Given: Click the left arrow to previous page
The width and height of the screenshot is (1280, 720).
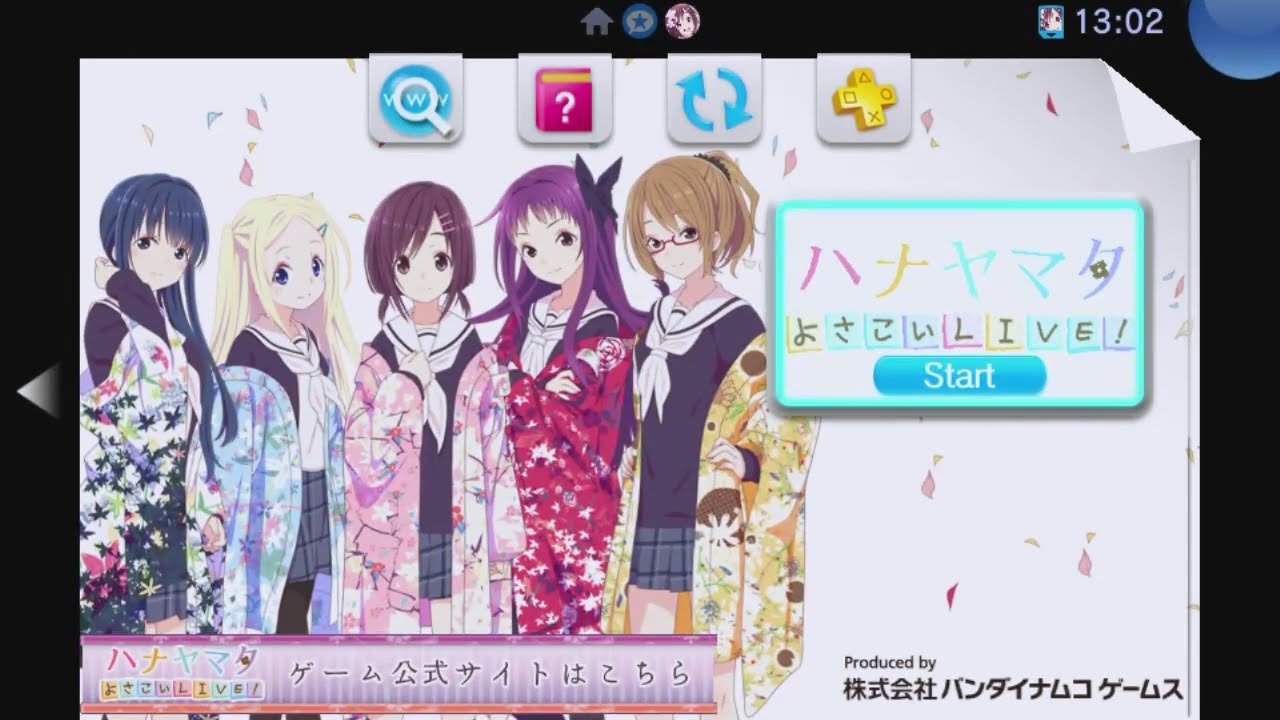Looking at the screenshot, I should [38, 390].
